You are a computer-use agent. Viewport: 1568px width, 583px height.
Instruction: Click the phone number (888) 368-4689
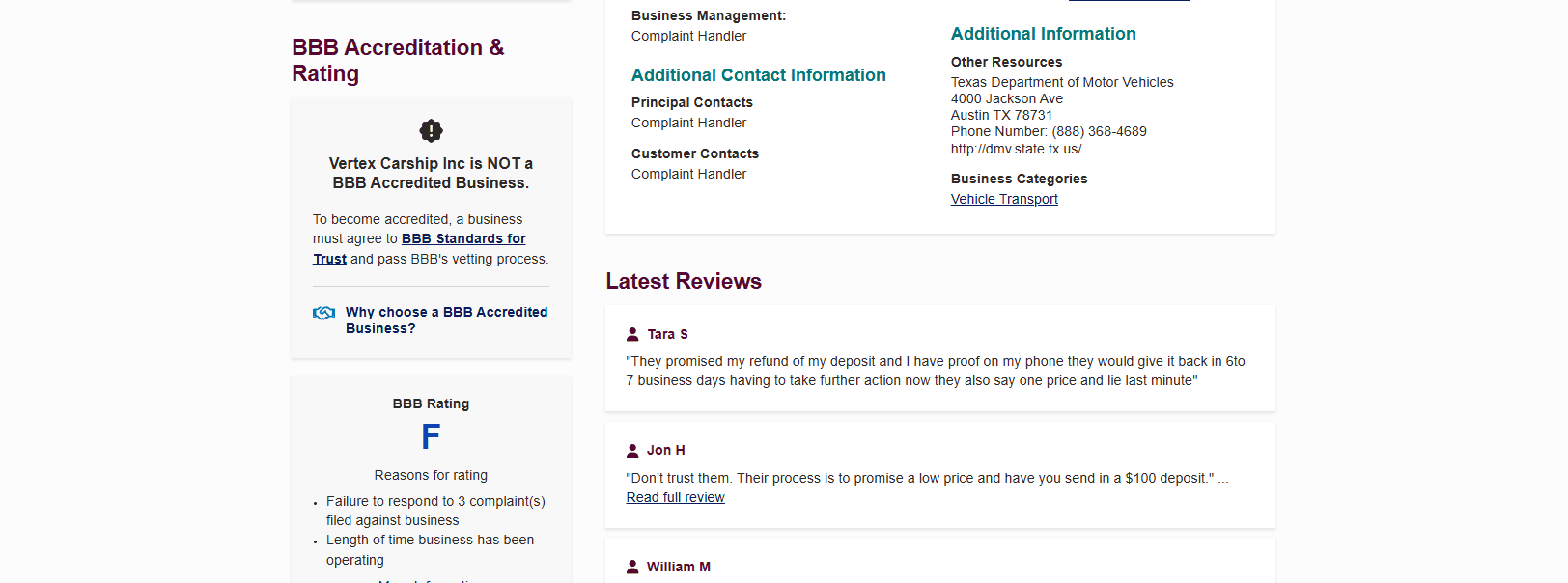1099,131
